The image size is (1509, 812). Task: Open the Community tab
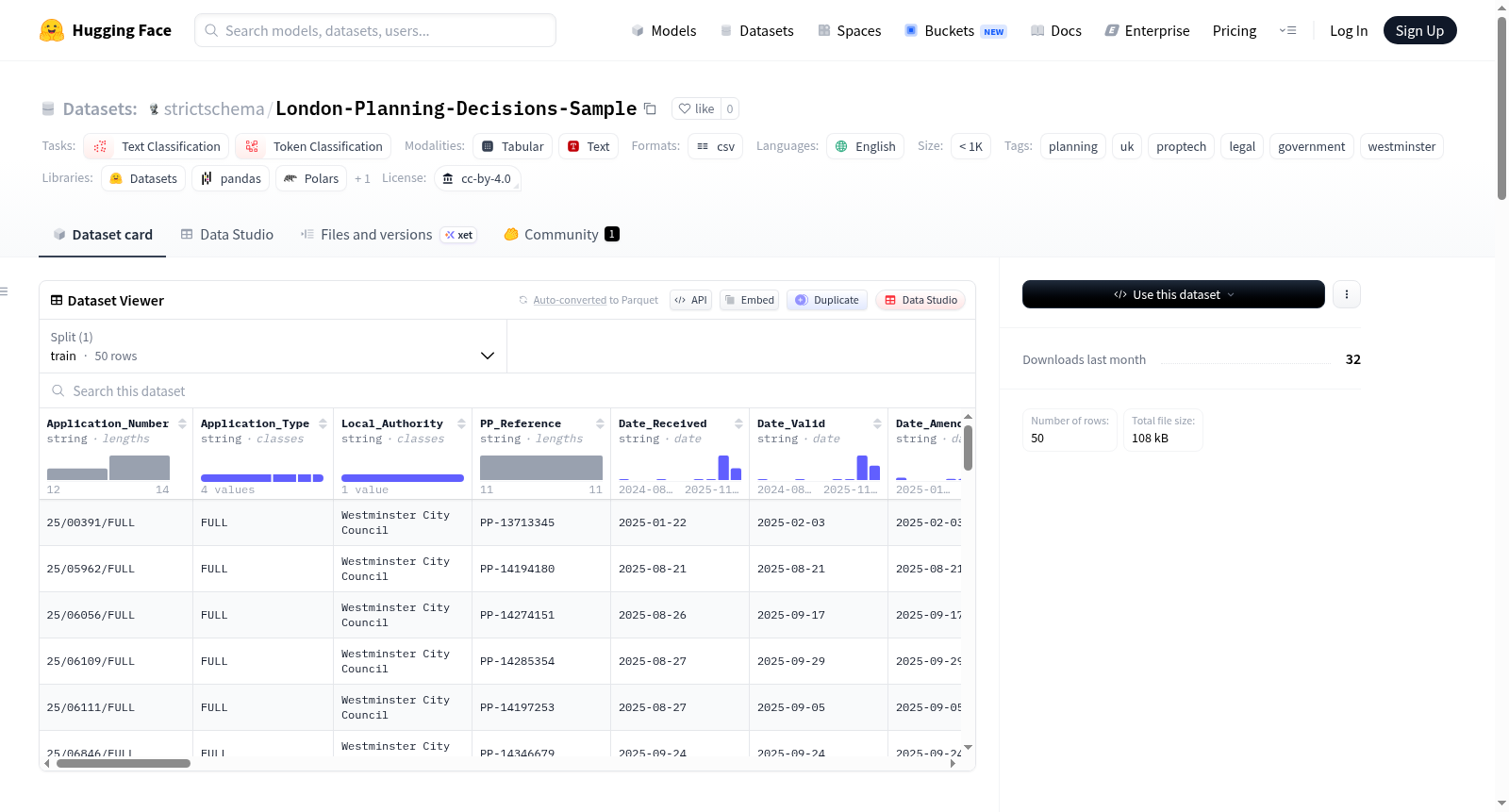coord(561,234)
